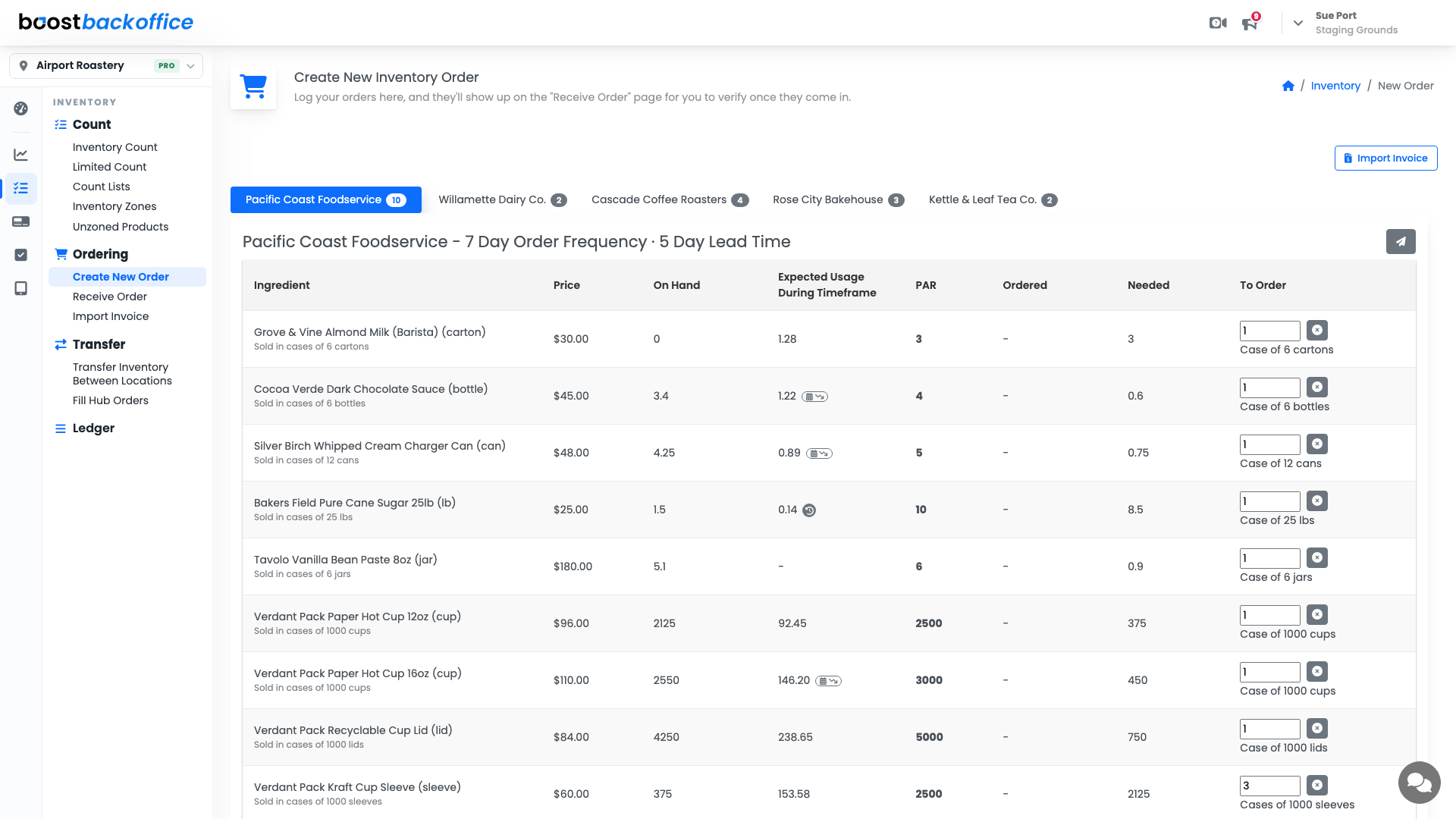Open the live chat bubble
The width and height of the screenshot is (1456, 819).
[1419, 782]
